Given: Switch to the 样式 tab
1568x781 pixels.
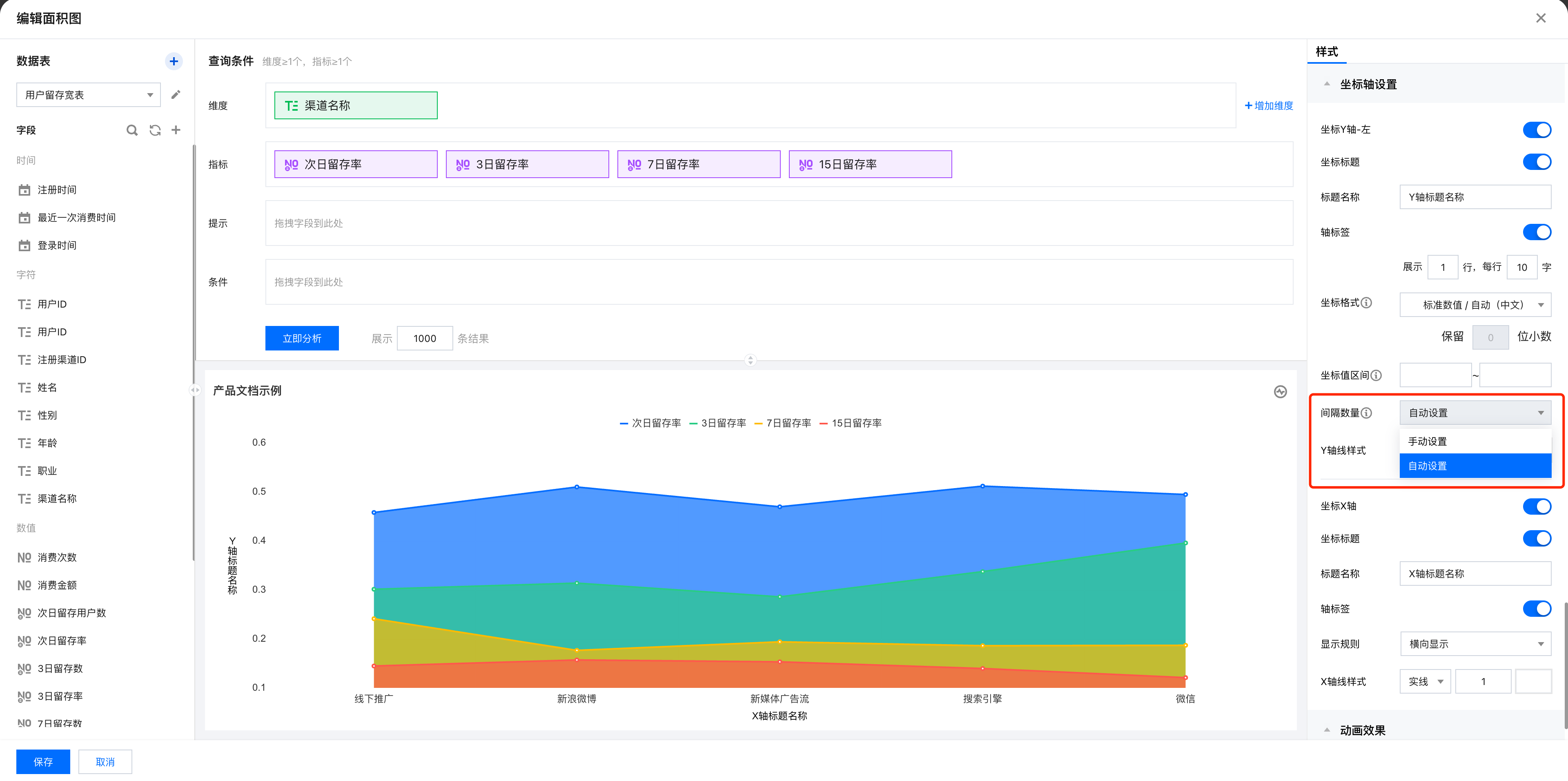Looking at the screenshot, I should click(x=1327, y=52).
